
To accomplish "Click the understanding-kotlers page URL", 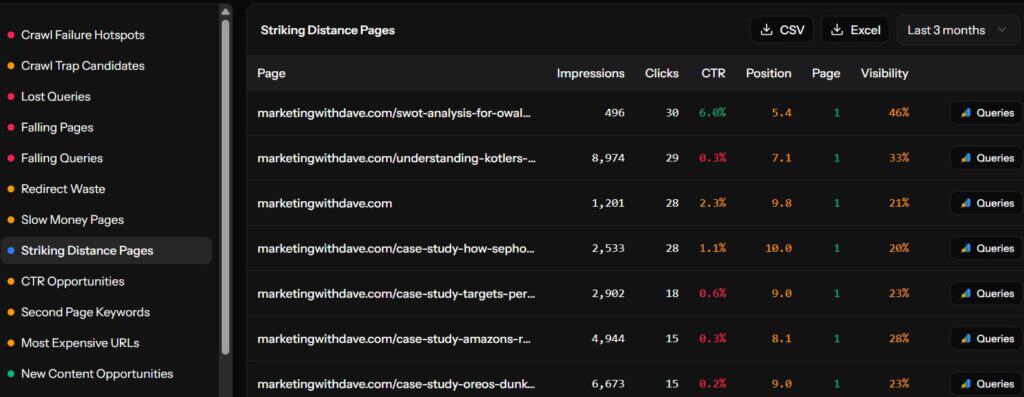I will (x=396, y=158).
